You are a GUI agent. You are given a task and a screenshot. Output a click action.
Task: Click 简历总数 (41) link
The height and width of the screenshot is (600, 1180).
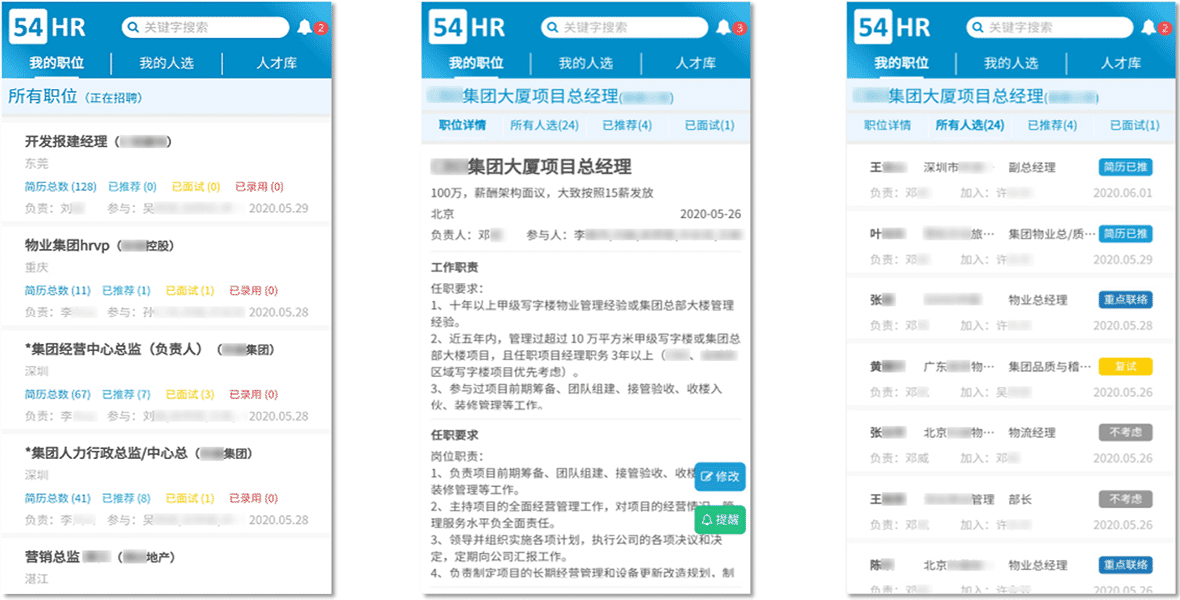coord(58,498)
